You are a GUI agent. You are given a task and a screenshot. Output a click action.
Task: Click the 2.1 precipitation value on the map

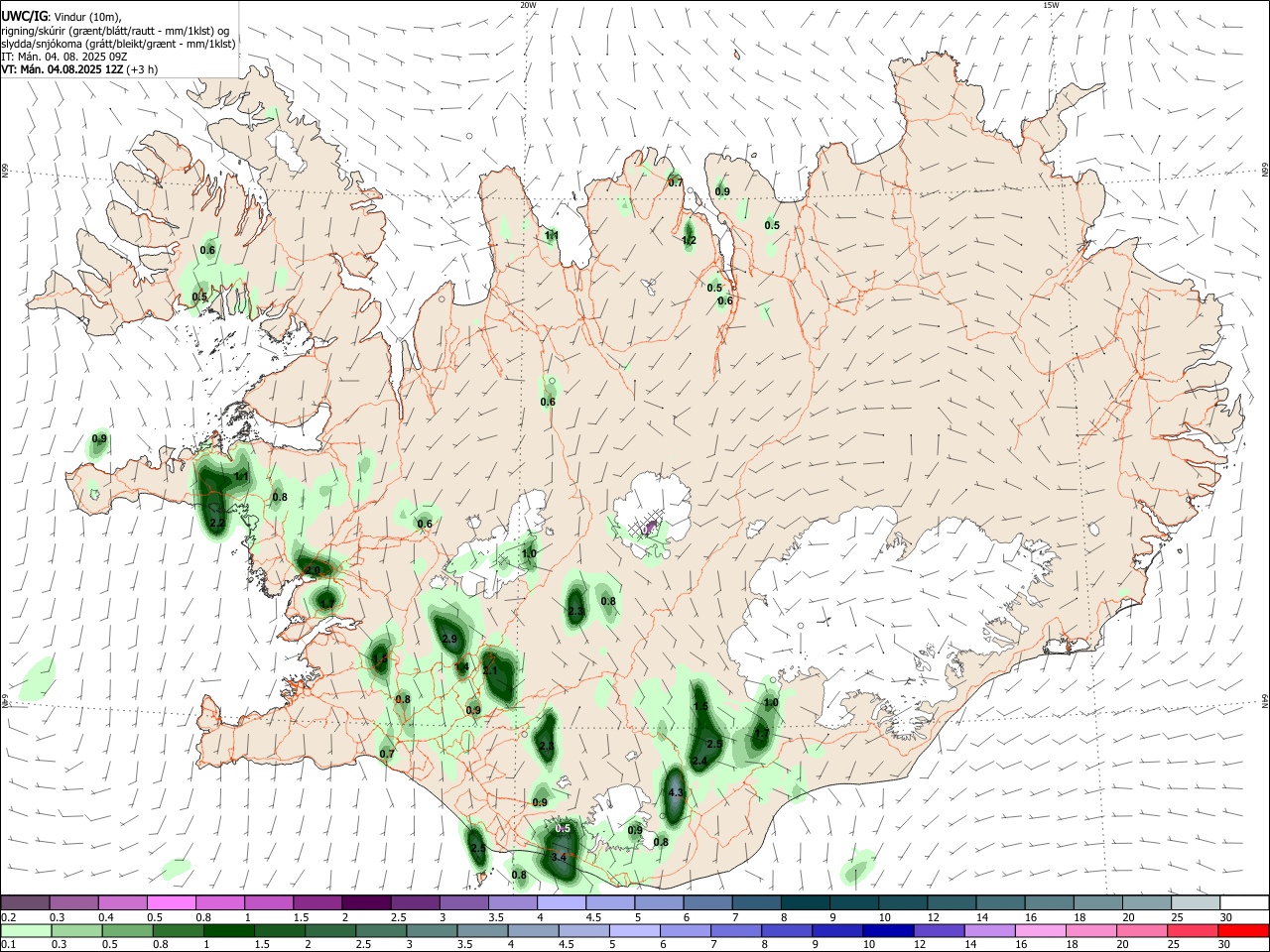tap(490, 671)
